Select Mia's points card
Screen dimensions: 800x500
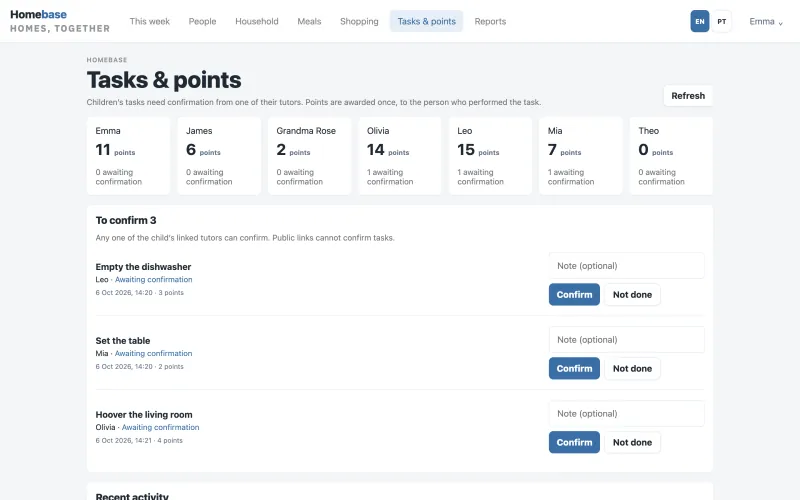tap(581, 156)
